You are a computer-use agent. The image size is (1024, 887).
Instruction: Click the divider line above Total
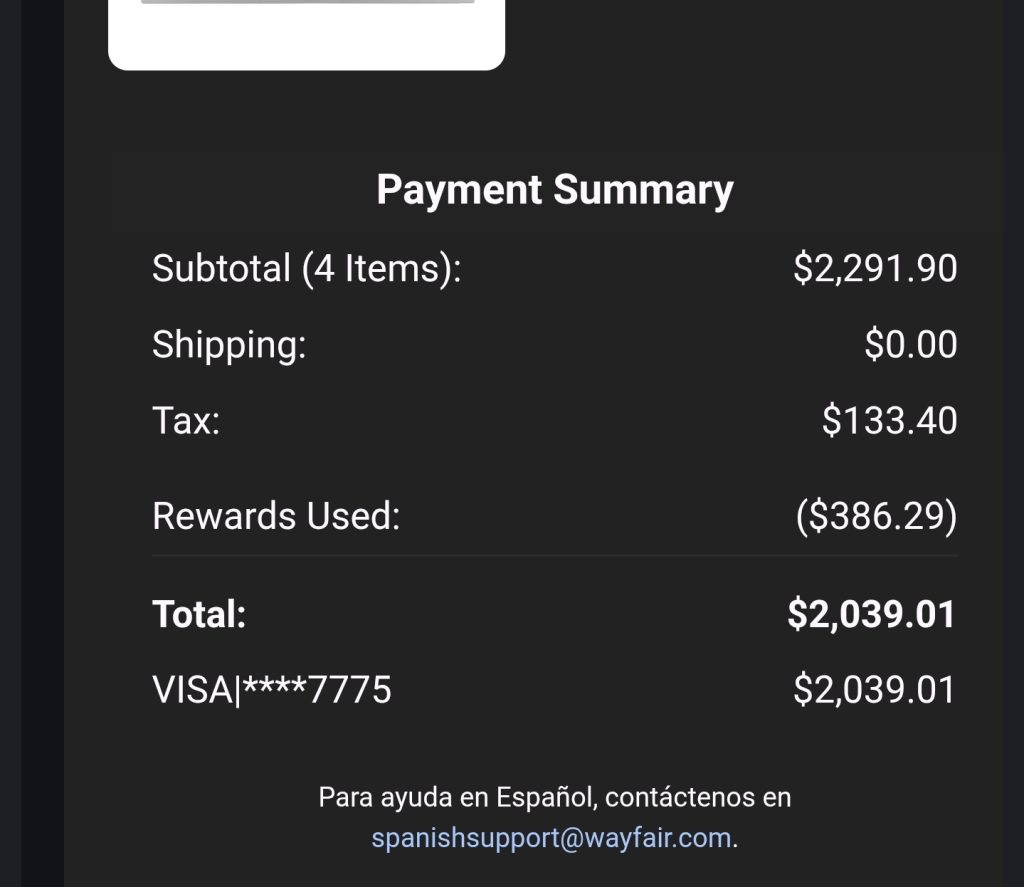[554, 555]
